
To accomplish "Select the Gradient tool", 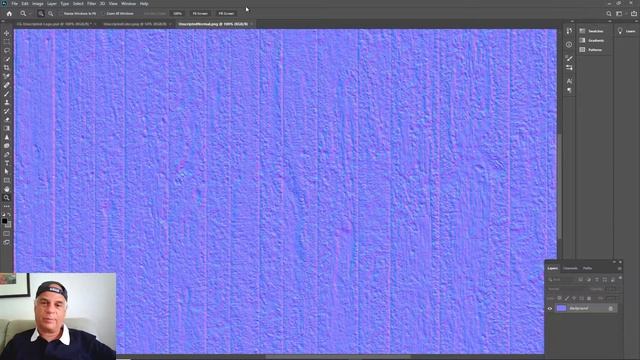I will 7,128.
